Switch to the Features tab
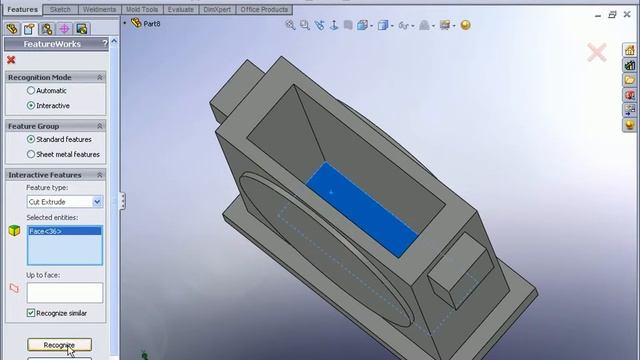 tap(22, 9)
